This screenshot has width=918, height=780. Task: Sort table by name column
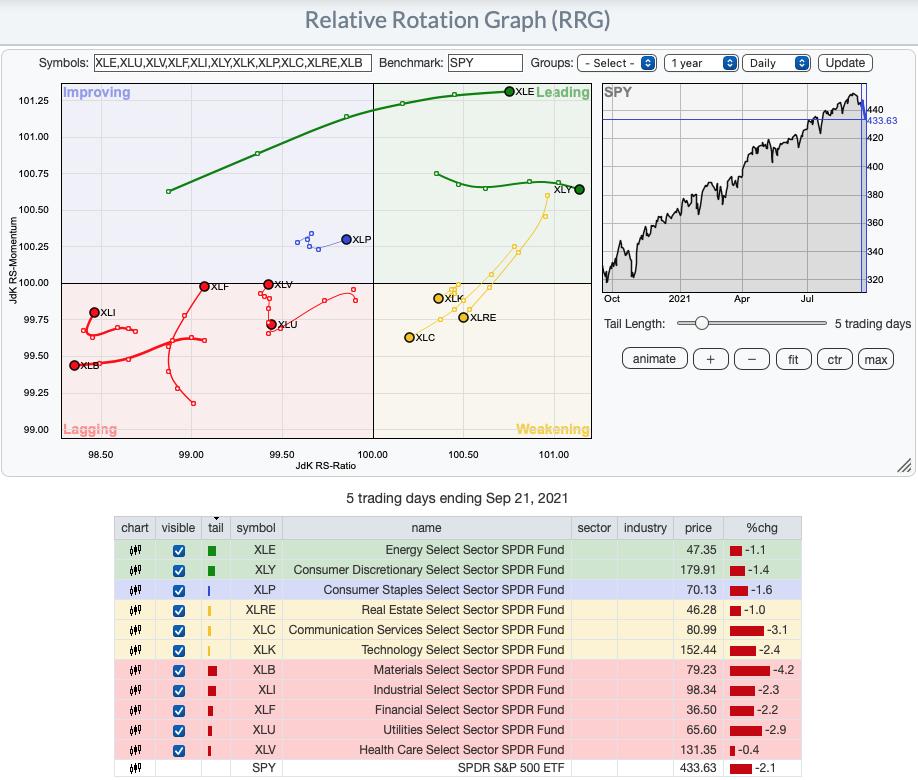point(426,528)
